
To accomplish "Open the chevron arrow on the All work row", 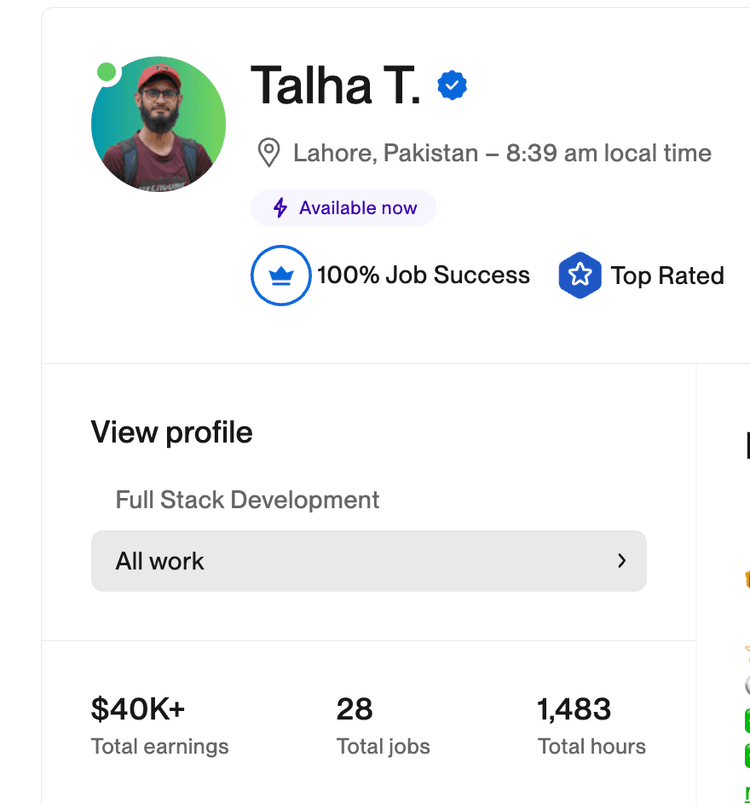I will pyautogui.click(x=621, y=561).
